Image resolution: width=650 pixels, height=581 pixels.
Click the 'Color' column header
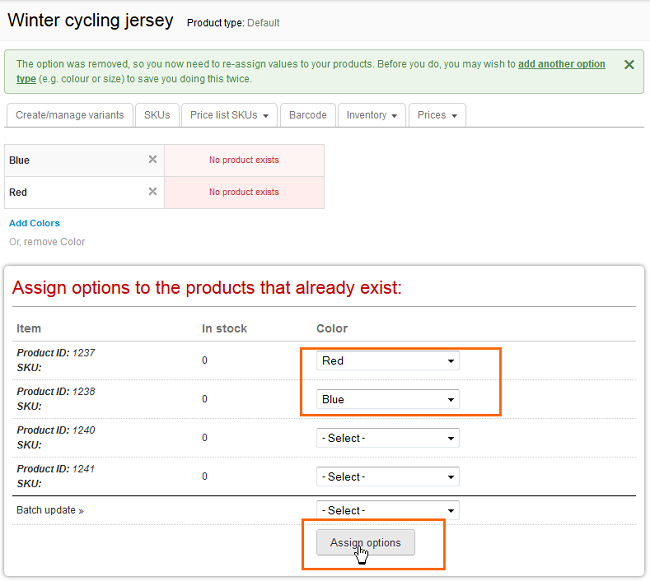tap(332, 328)
